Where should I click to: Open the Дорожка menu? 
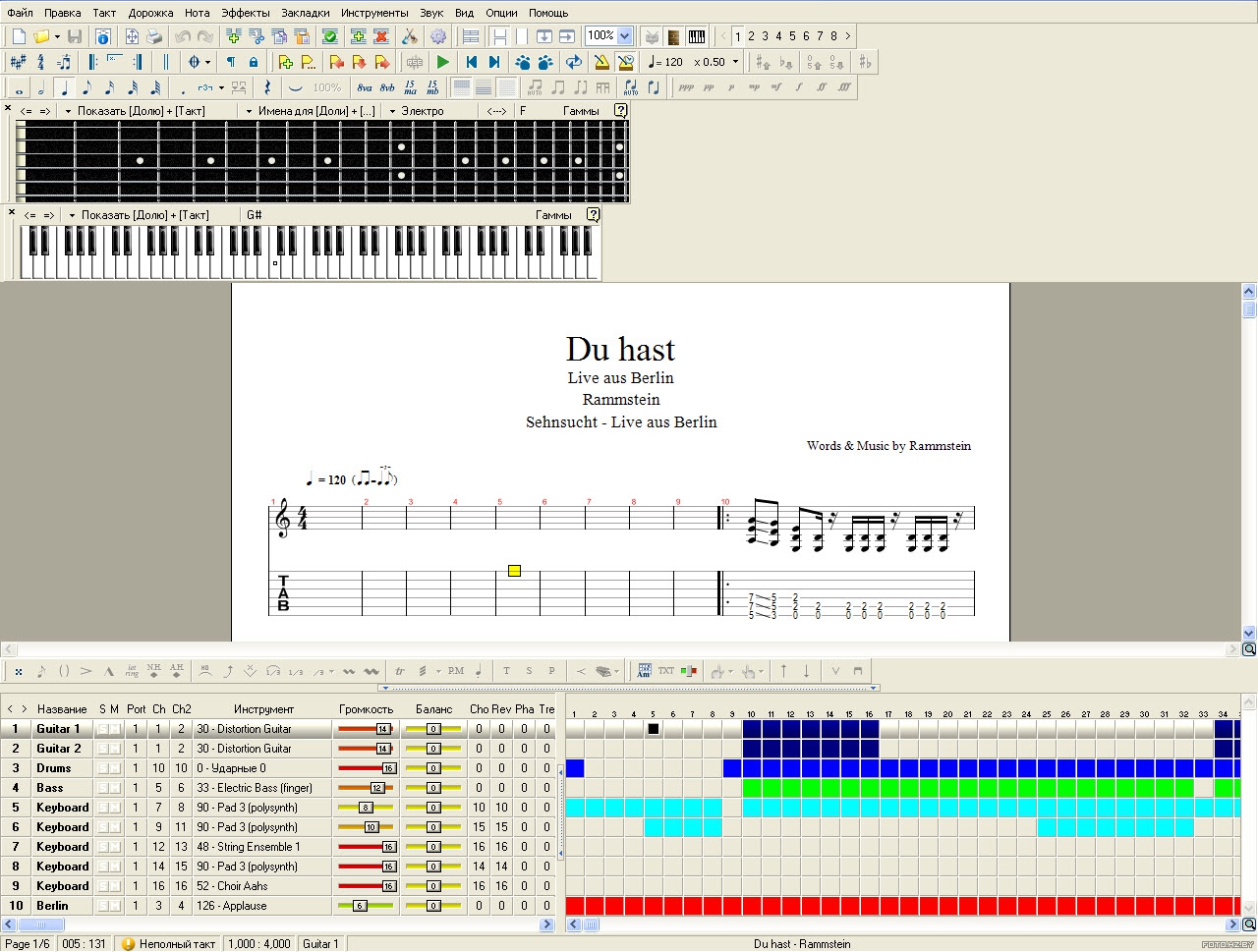pos(150,13)
